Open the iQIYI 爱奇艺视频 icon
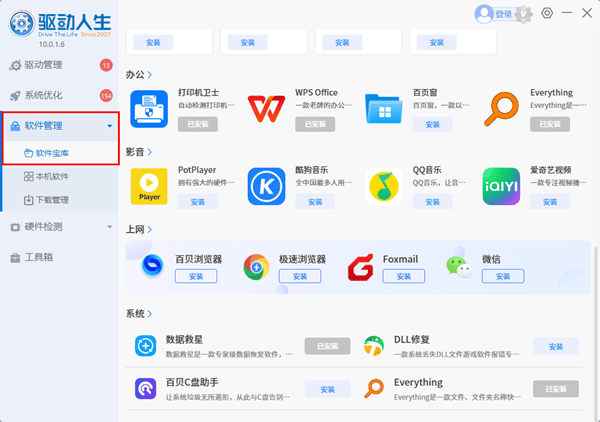This screenshot has width=600, height=422. (x=501, y=186)
